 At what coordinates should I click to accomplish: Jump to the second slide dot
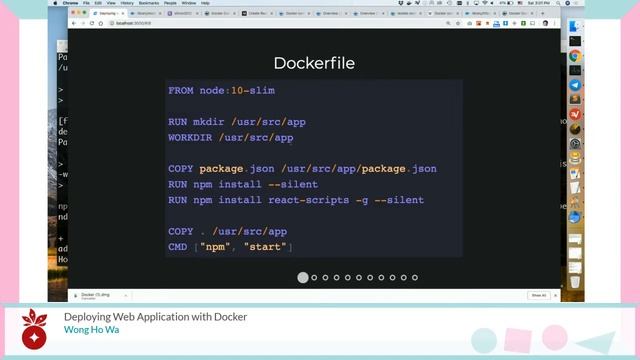coord(314,278)
